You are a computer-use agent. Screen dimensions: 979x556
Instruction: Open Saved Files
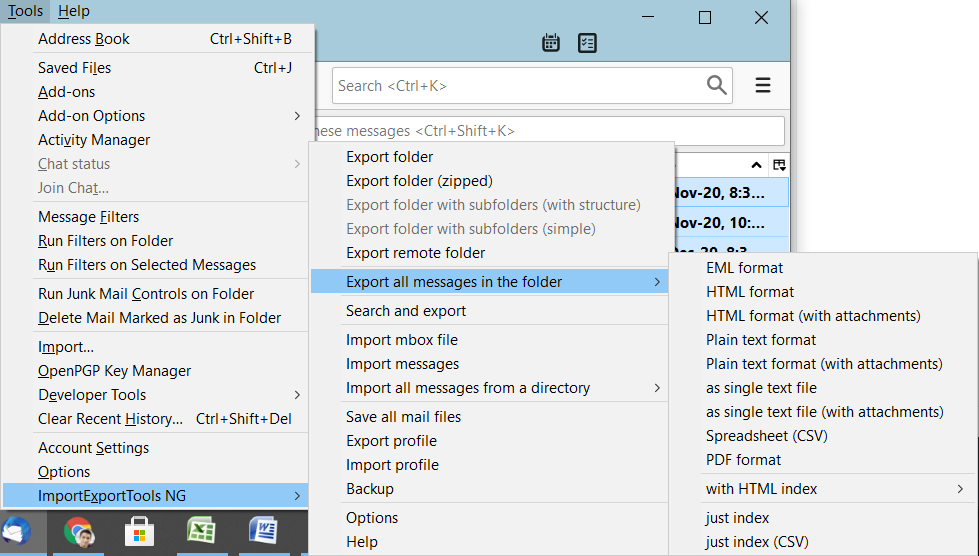(x=156, y=68)
